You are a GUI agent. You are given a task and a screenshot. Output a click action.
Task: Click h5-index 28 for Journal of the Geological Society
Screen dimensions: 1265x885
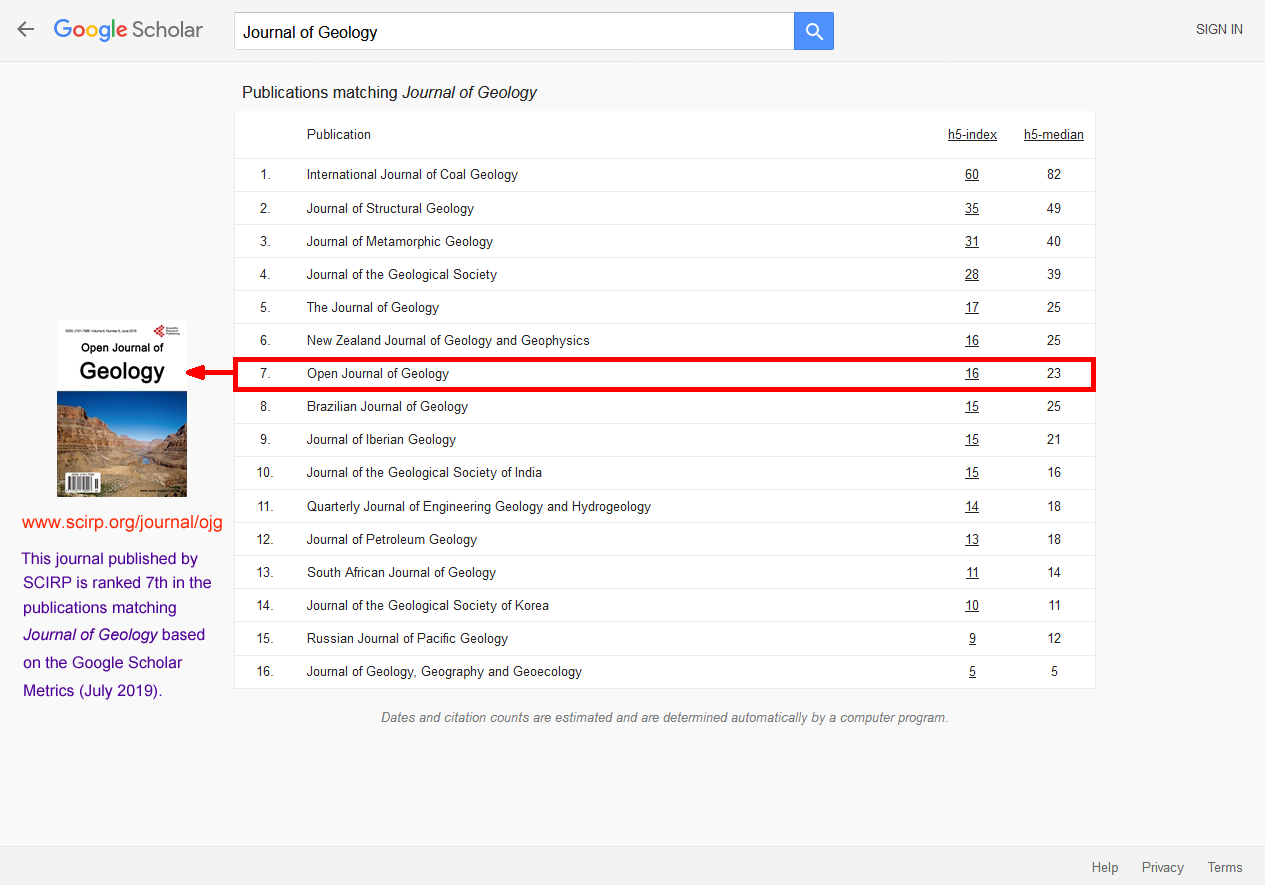(x=972, y=275)
